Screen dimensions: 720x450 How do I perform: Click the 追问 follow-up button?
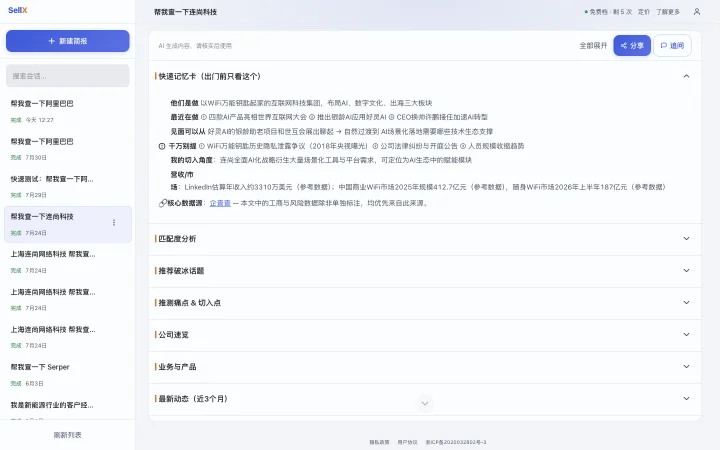[672, 45]
